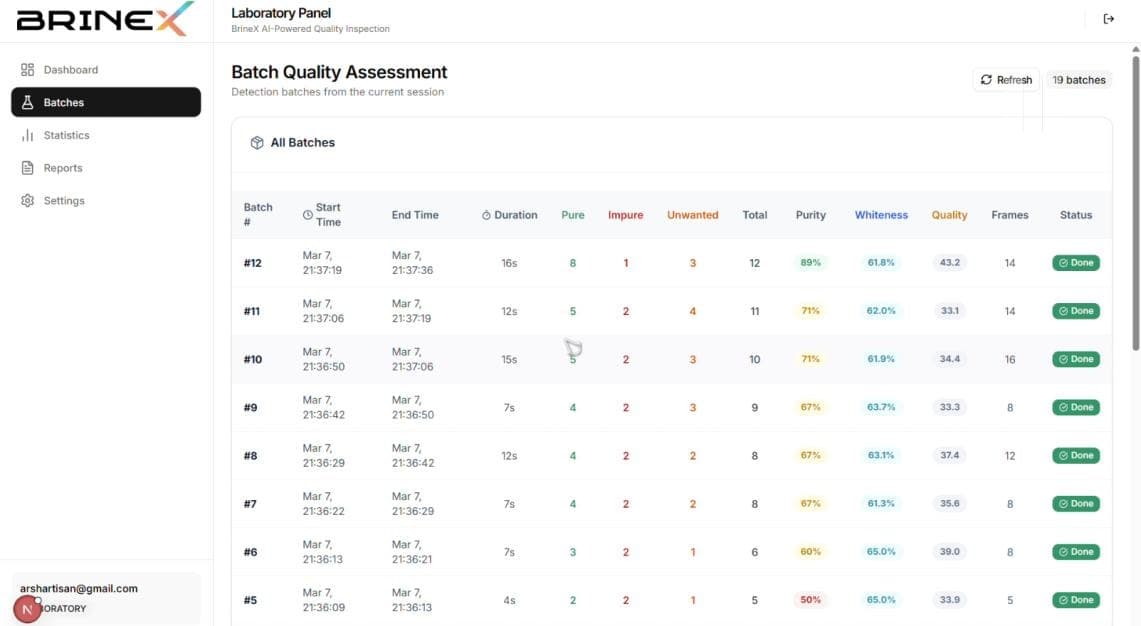The height and width of the screenshot is (626, 1141).
Task: Click batch number #7
Action: pos(250,504)
